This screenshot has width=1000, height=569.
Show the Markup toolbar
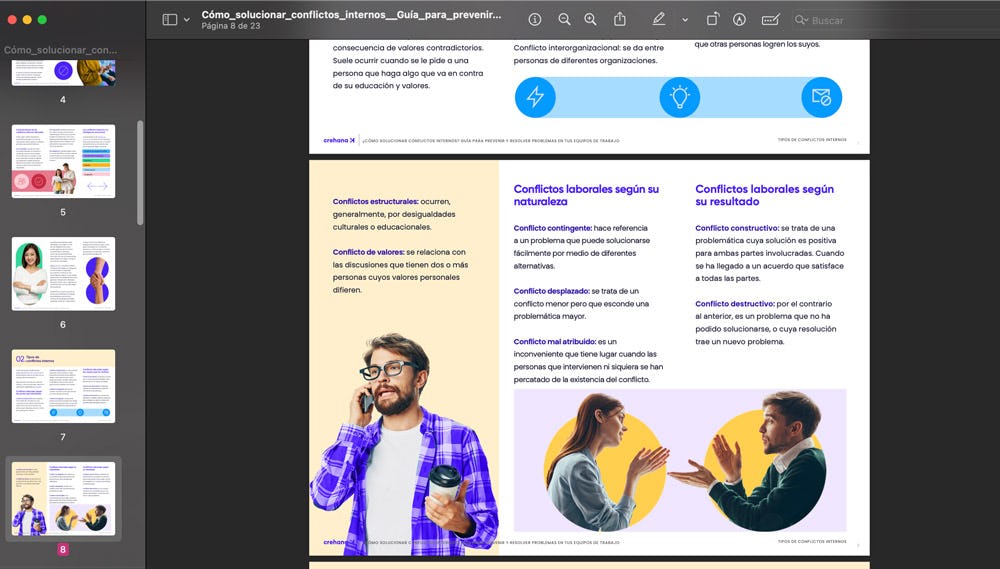[740, 20]
